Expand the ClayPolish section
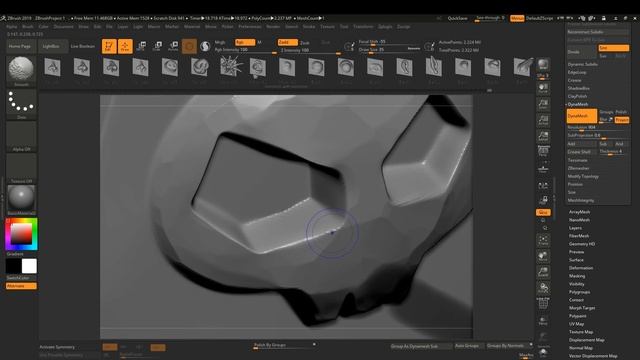 click(578, 96)
